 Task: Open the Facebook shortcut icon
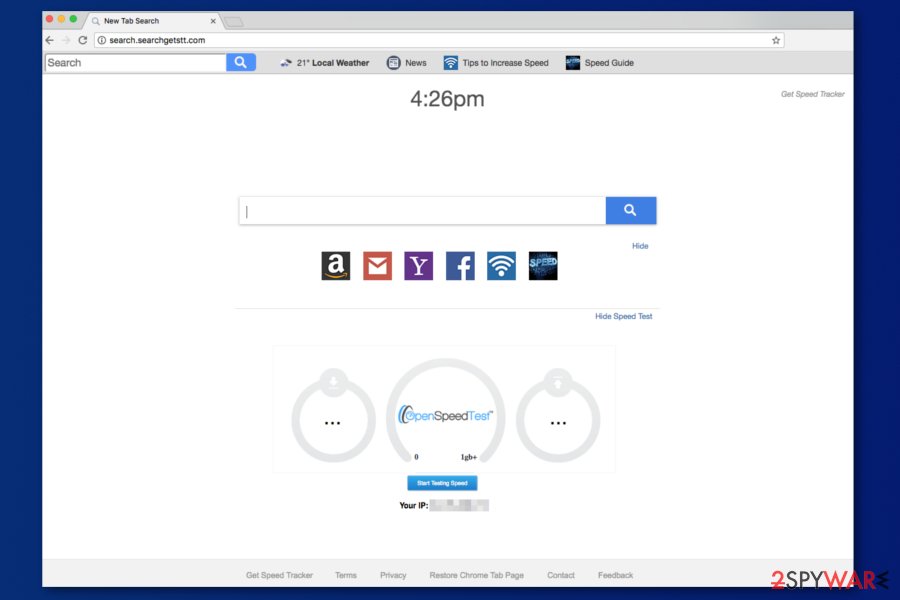tap(460, 266)
